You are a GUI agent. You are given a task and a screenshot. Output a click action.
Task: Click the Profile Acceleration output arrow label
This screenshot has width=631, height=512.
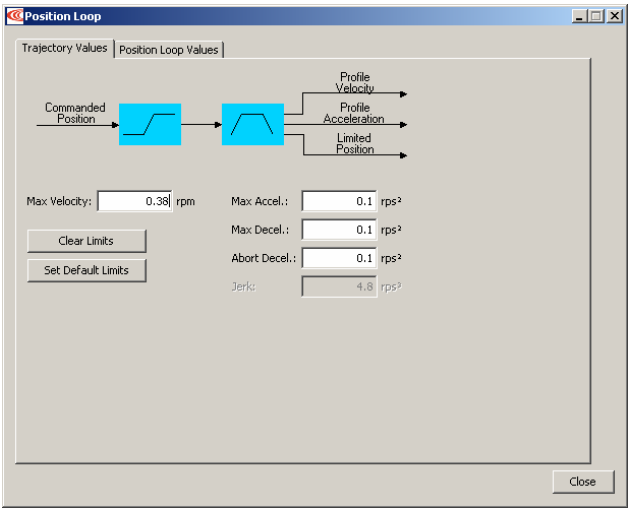(x=354, y=113)
